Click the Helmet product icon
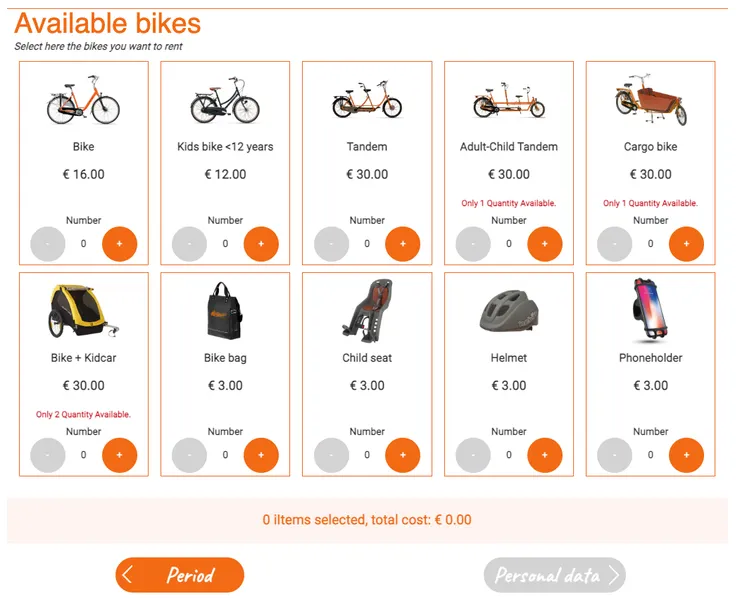 (x=508, y=311)
